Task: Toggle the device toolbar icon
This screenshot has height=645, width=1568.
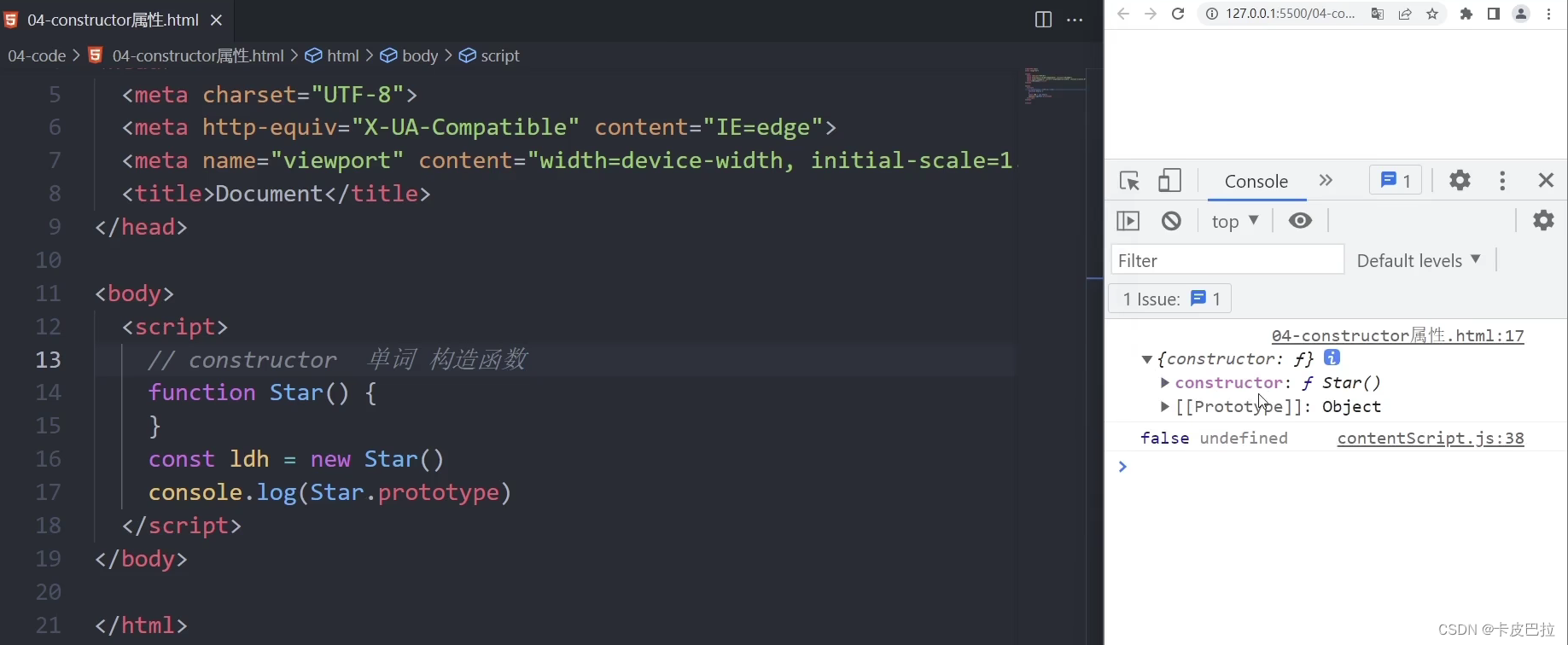Action: coord(1169,181)
